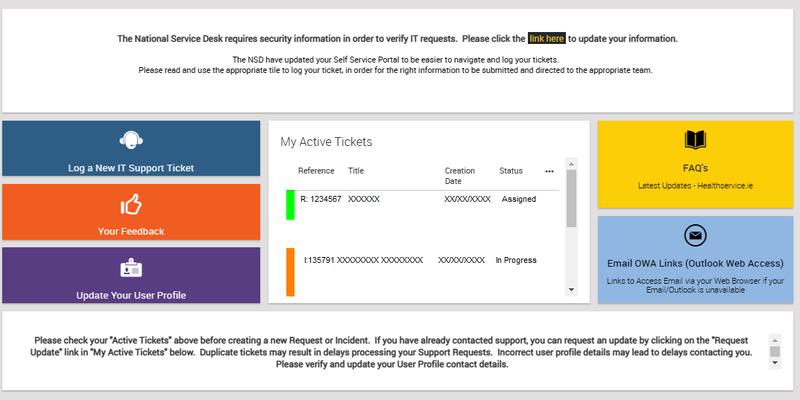Open the FAQ's tile
Viewport: 800px width, 400px height.
(695, 164)
